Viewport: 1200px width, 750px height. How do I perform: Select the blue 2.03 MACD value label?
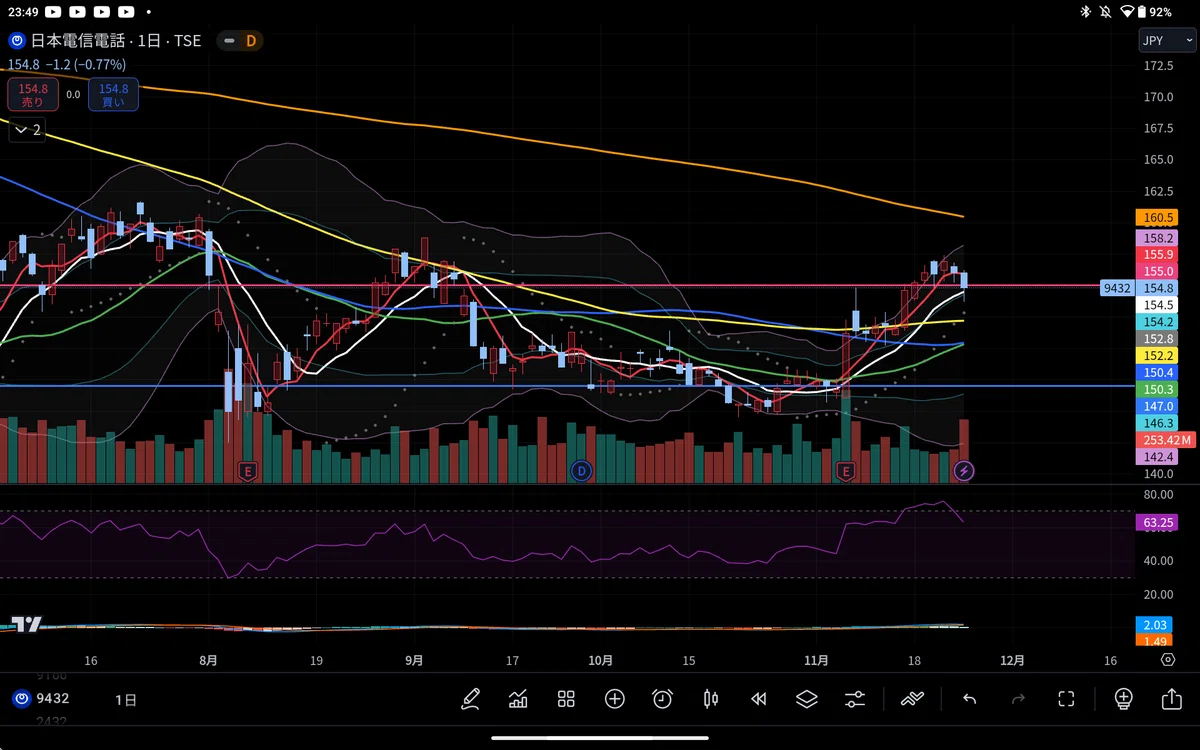[1155, 625]
